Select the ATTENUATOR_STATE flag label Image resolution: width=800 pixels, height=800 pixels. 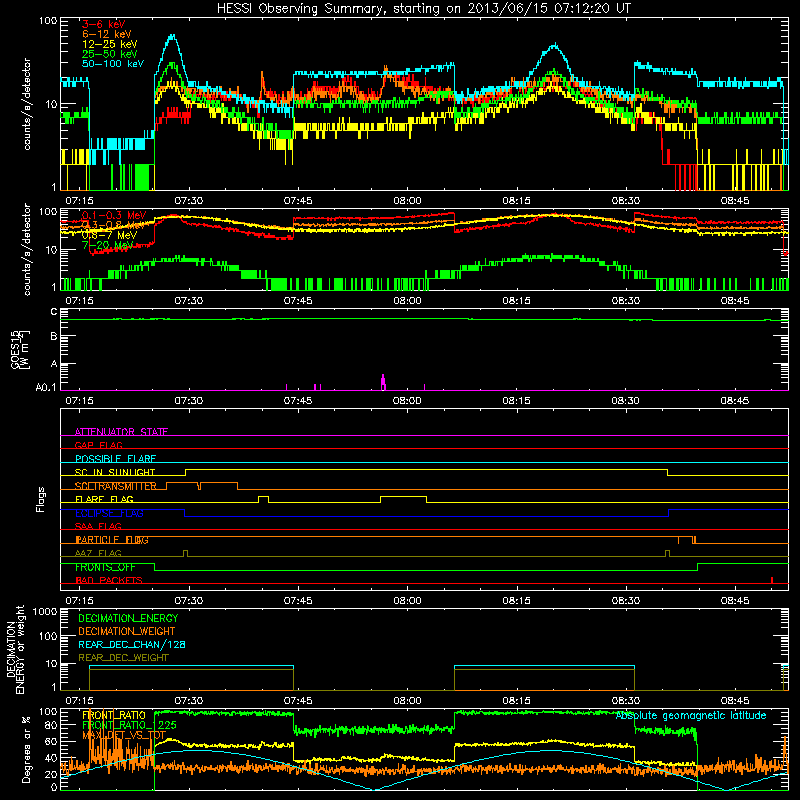click(x=121, y=432)
